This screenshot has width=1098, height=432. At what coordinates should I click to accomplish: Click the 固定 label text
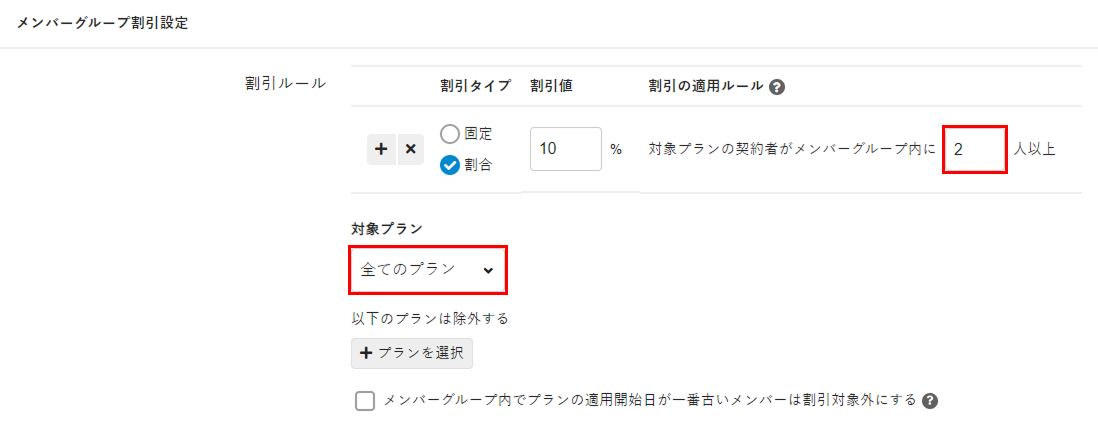coord(478,133)
